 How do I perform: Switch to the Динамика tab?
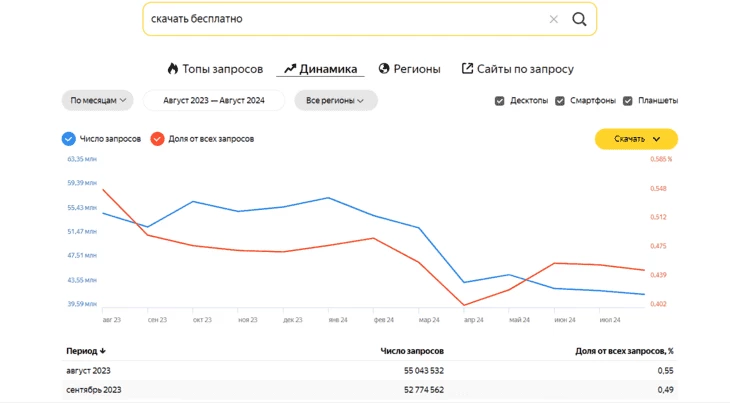[x=320, y=69]
